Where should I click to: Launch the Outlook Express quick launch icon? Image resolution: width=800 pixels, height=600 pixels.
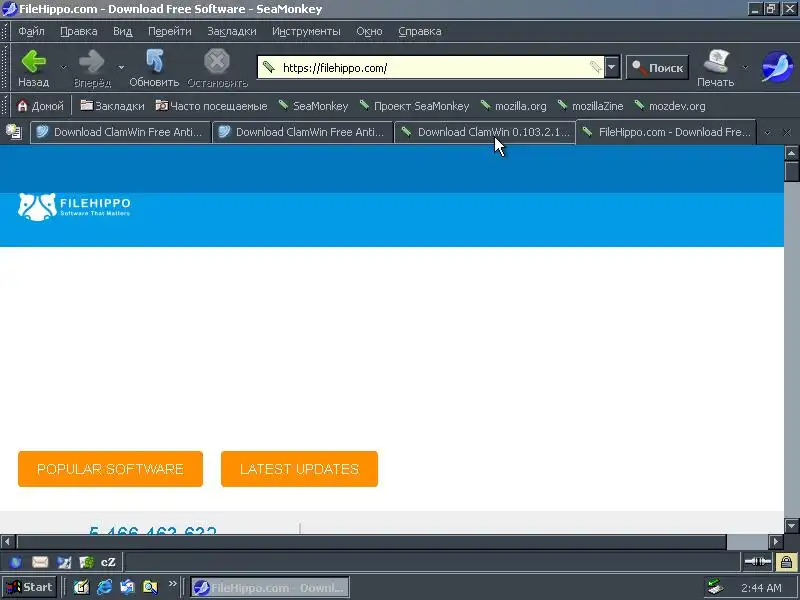tap(127, 587)
